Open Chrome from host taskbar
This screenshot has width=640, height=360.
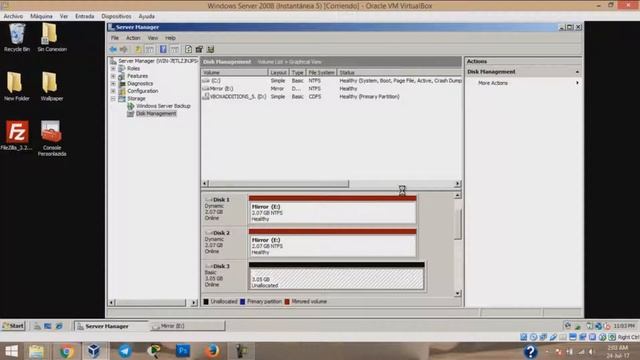[66, 351]
